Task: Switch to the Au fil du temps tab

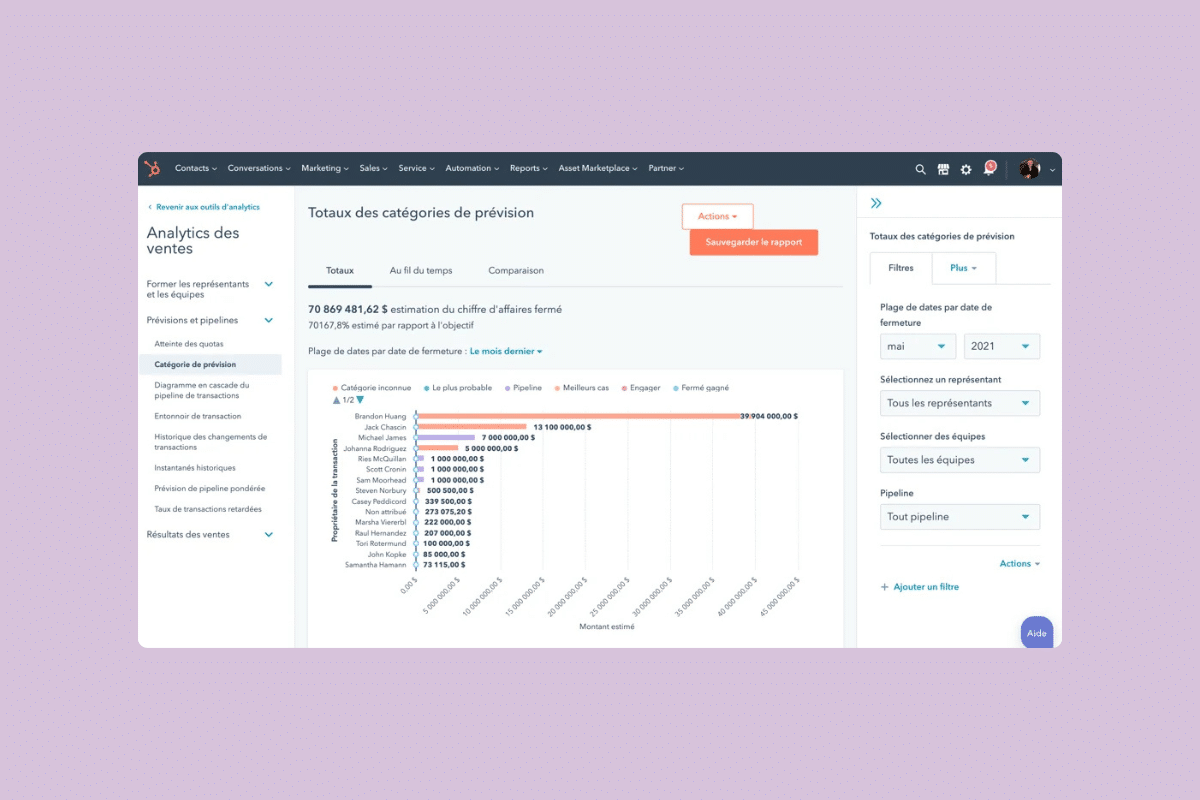Action: (420, 271)
